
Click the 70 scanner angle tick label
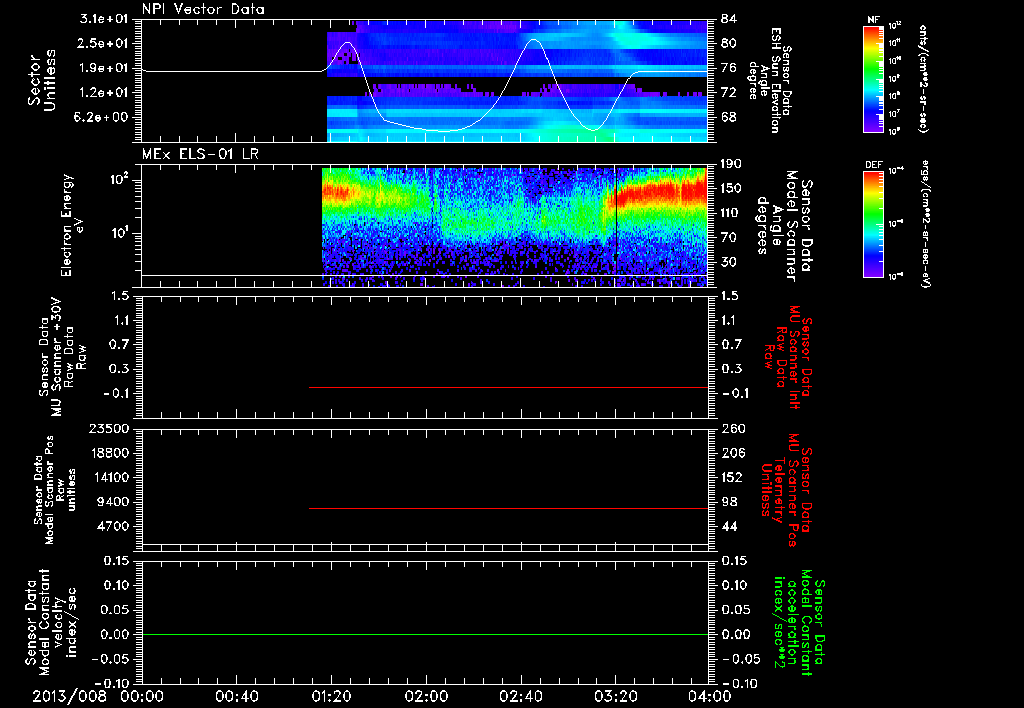tap(729, 238)
